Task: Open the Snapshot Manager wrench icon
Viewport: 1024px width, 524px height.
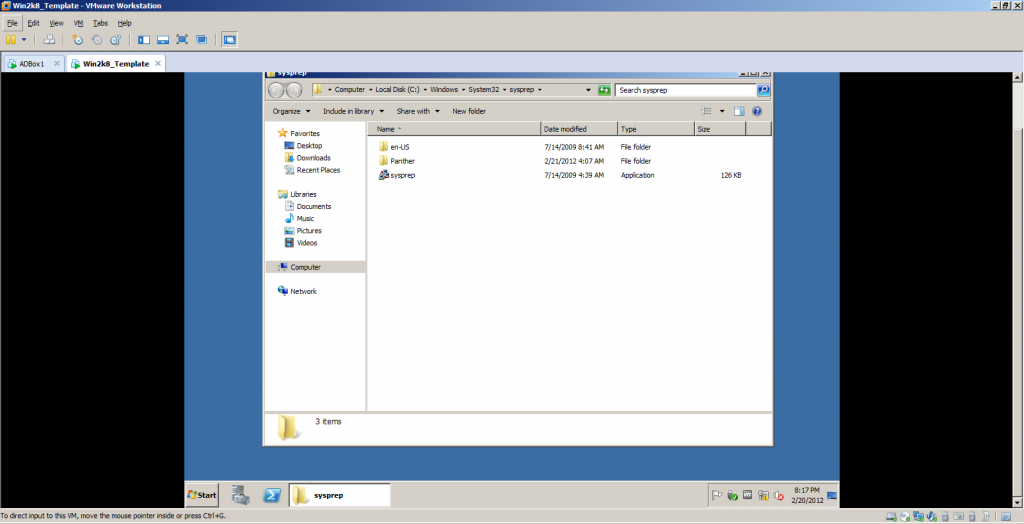Action: [x=116, y=40]
